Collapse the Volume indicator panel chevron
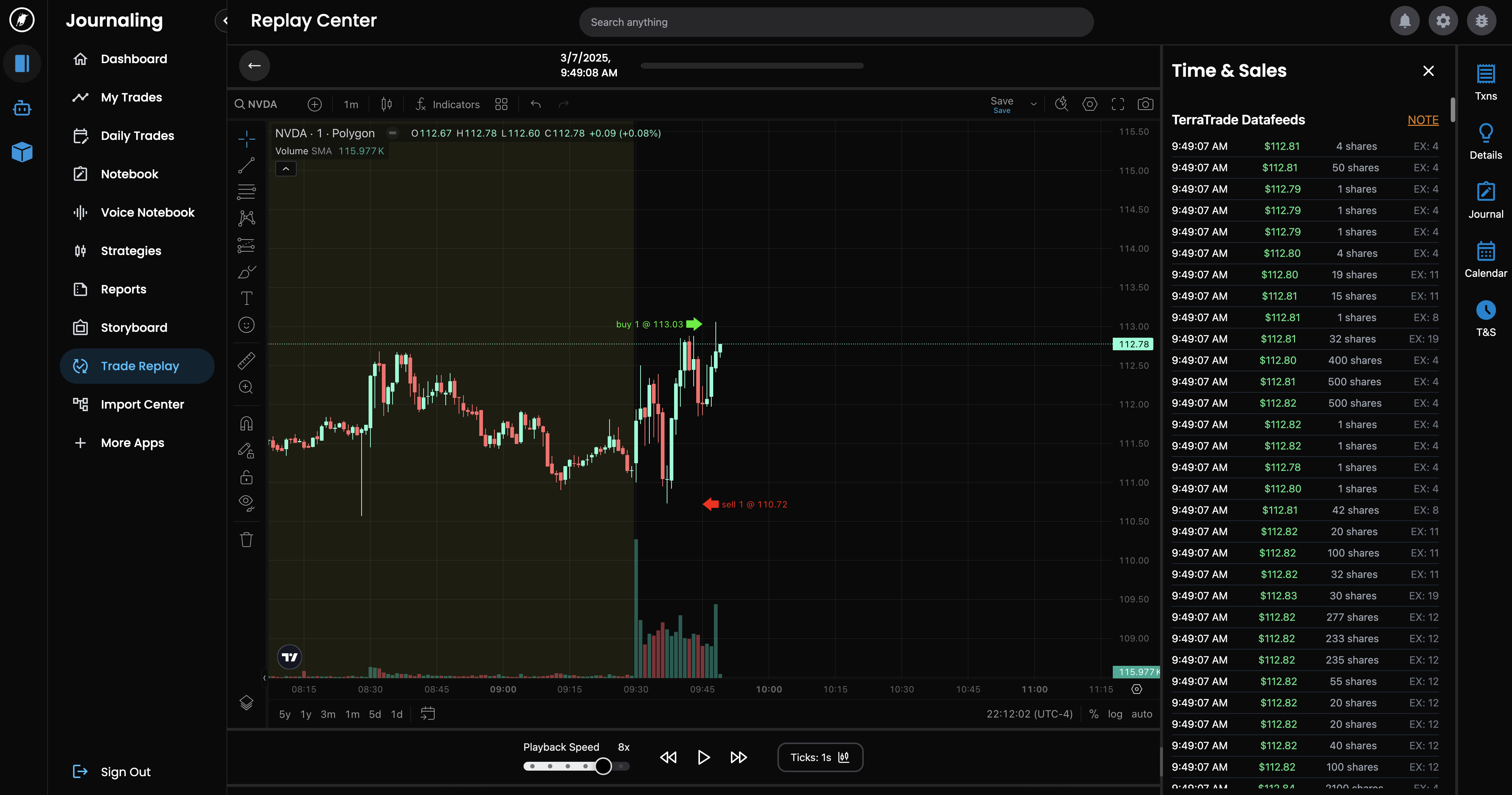 [285, 169]
